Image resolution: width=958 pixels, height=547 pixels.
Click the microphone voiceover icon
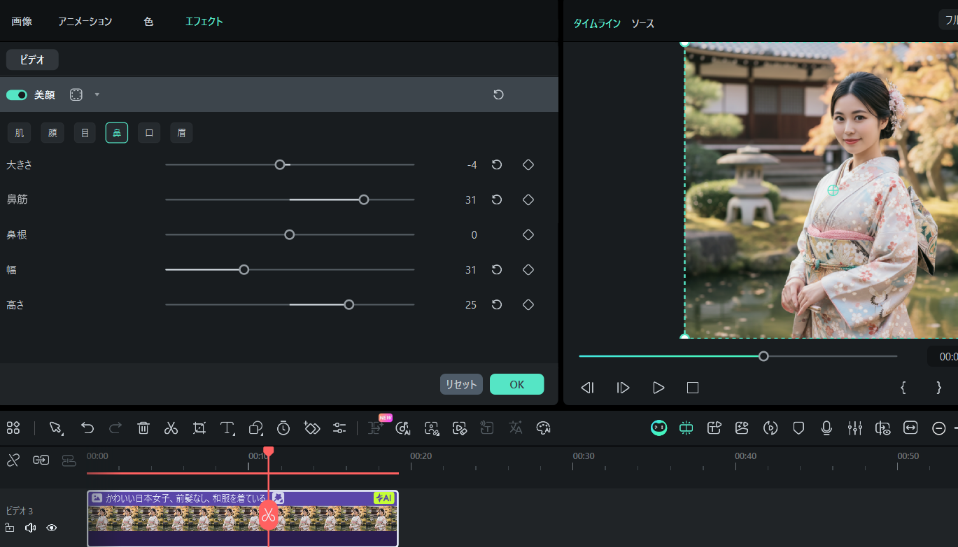pyautogui.click(x=826, y=428)
